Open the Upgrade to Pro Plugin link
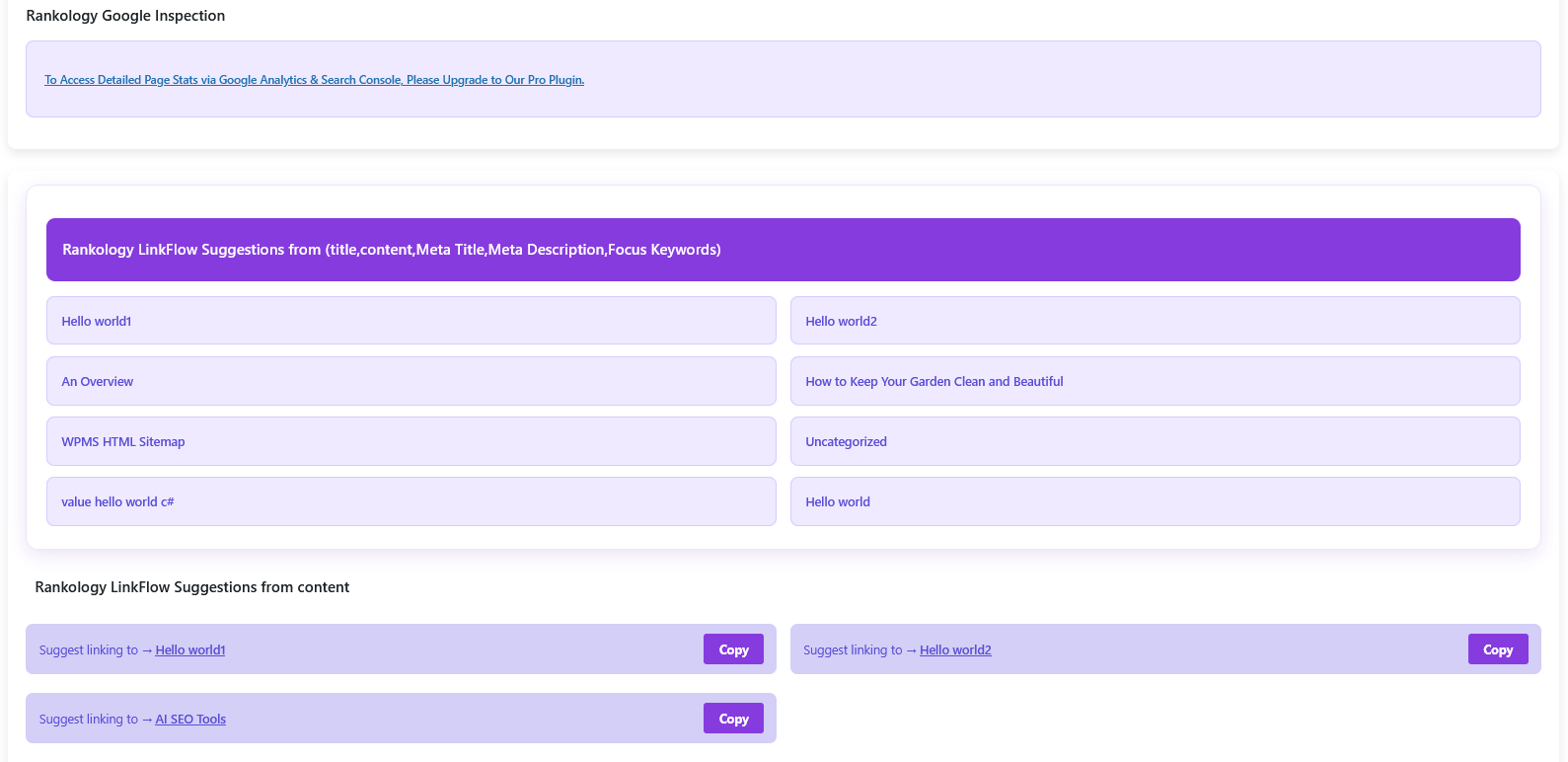This screenshot has height=762, width=1568. click(314, 80)
